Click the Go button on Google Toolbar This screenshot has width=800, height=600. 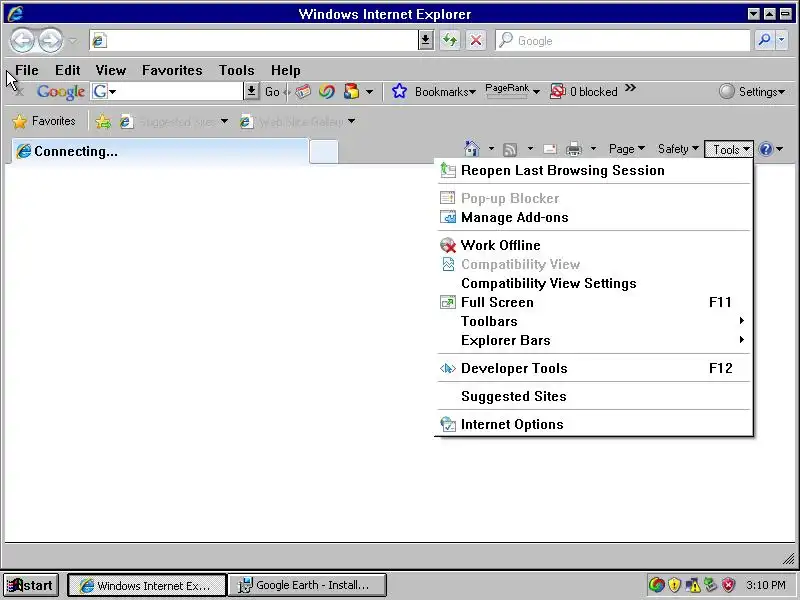[x=272, y=92]
